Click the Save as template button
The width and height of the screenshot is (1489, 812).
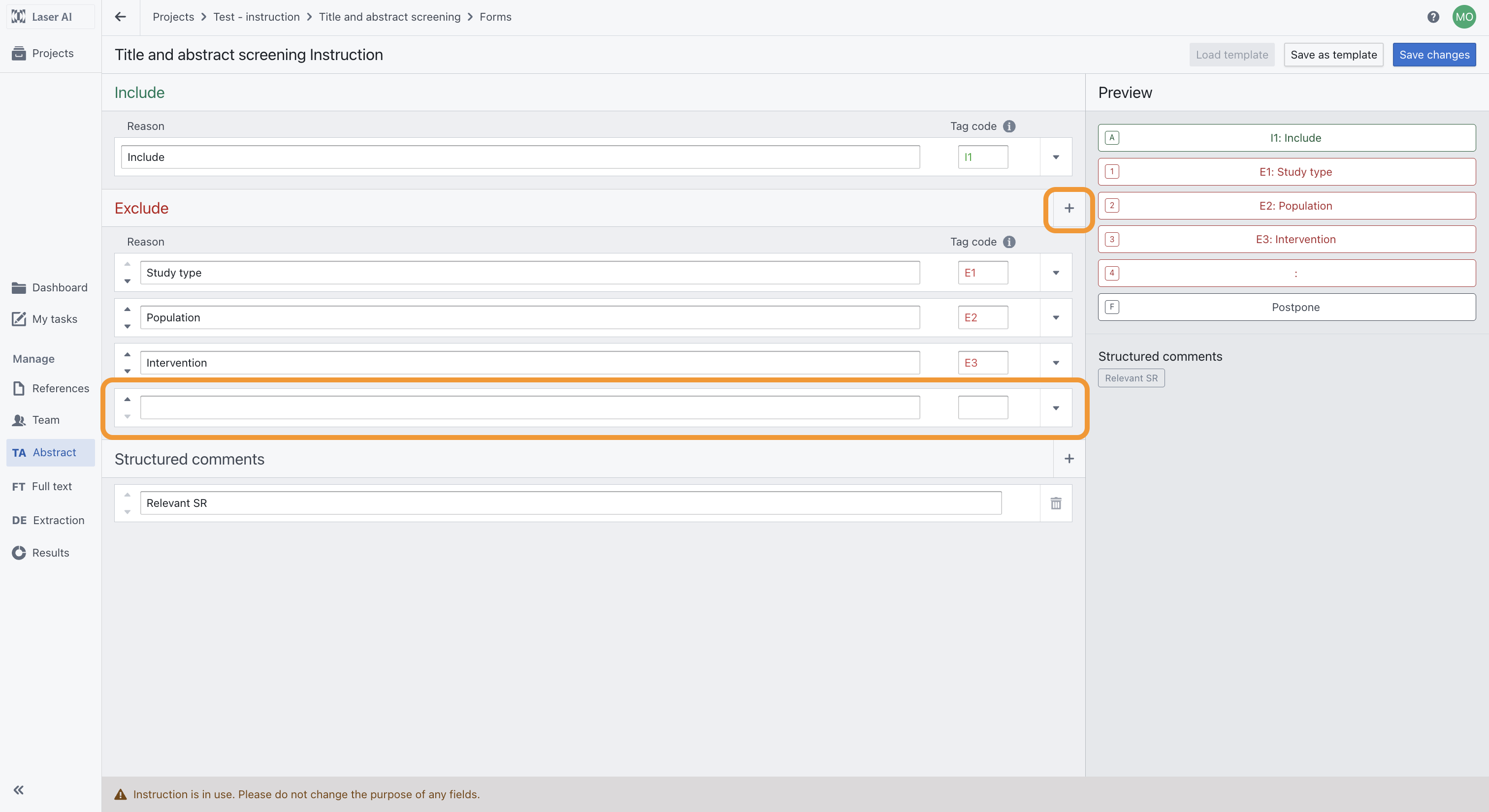tap(1333, 55)
